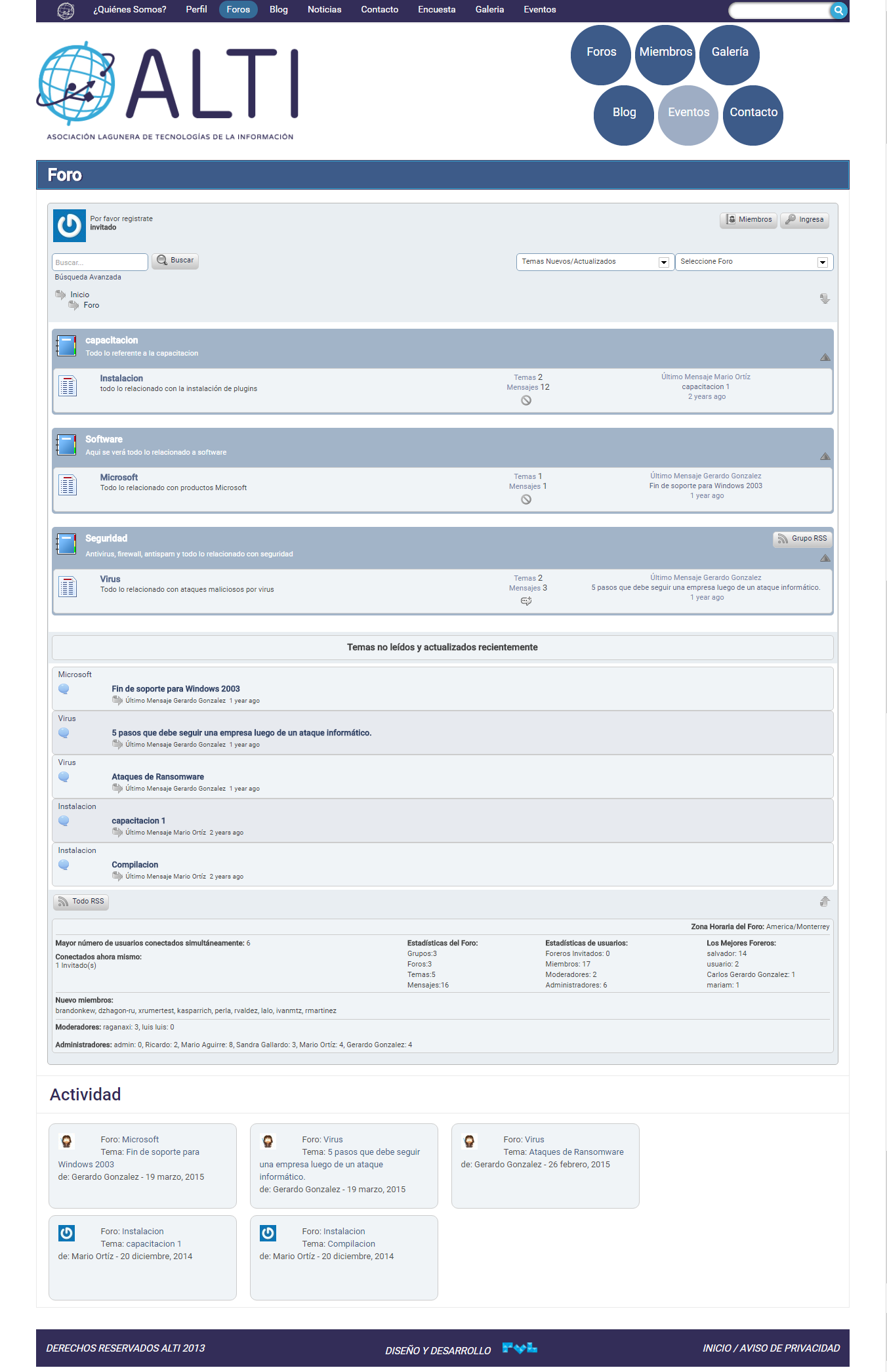The height and width of the screenshot is (1372, 887).
Task: Jump to page bottom with down arrow icon
Action: pyautogui.click(x=825, y=299)
